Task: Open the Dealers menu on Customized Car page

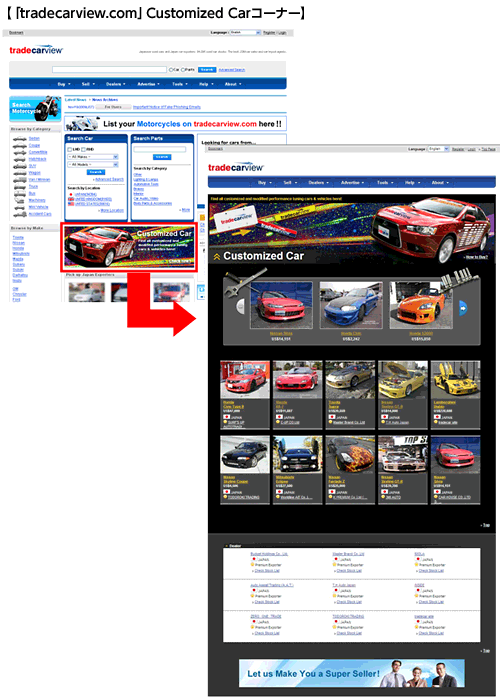Action: point(318,183)
